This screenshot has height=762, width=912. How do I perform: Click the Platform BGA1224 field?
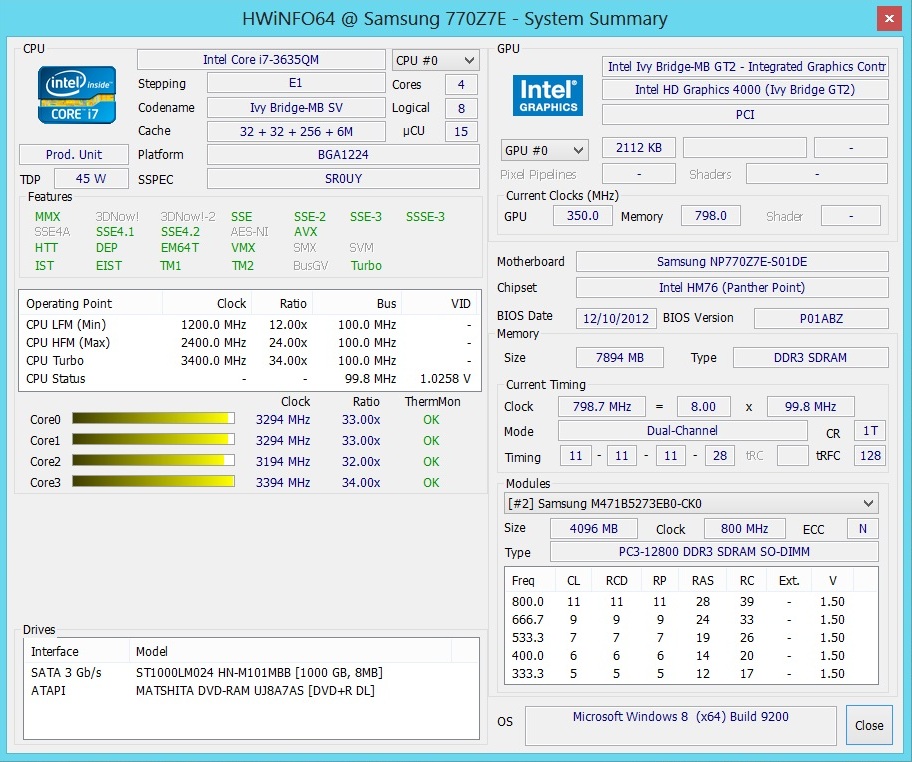343,155
